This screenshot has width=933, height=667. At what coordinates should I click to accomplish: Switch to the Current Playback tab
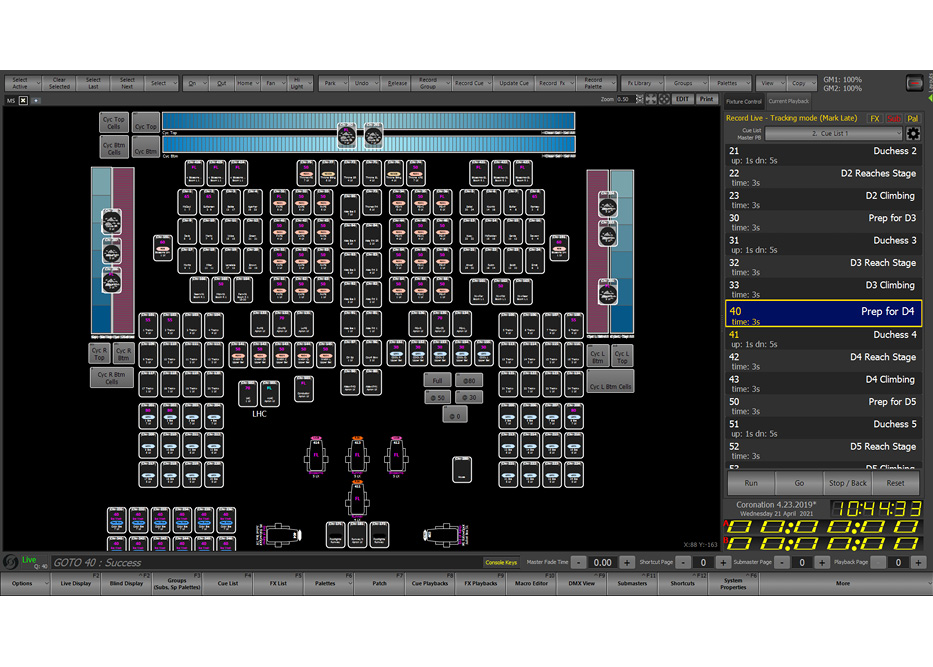pos(788,101)
